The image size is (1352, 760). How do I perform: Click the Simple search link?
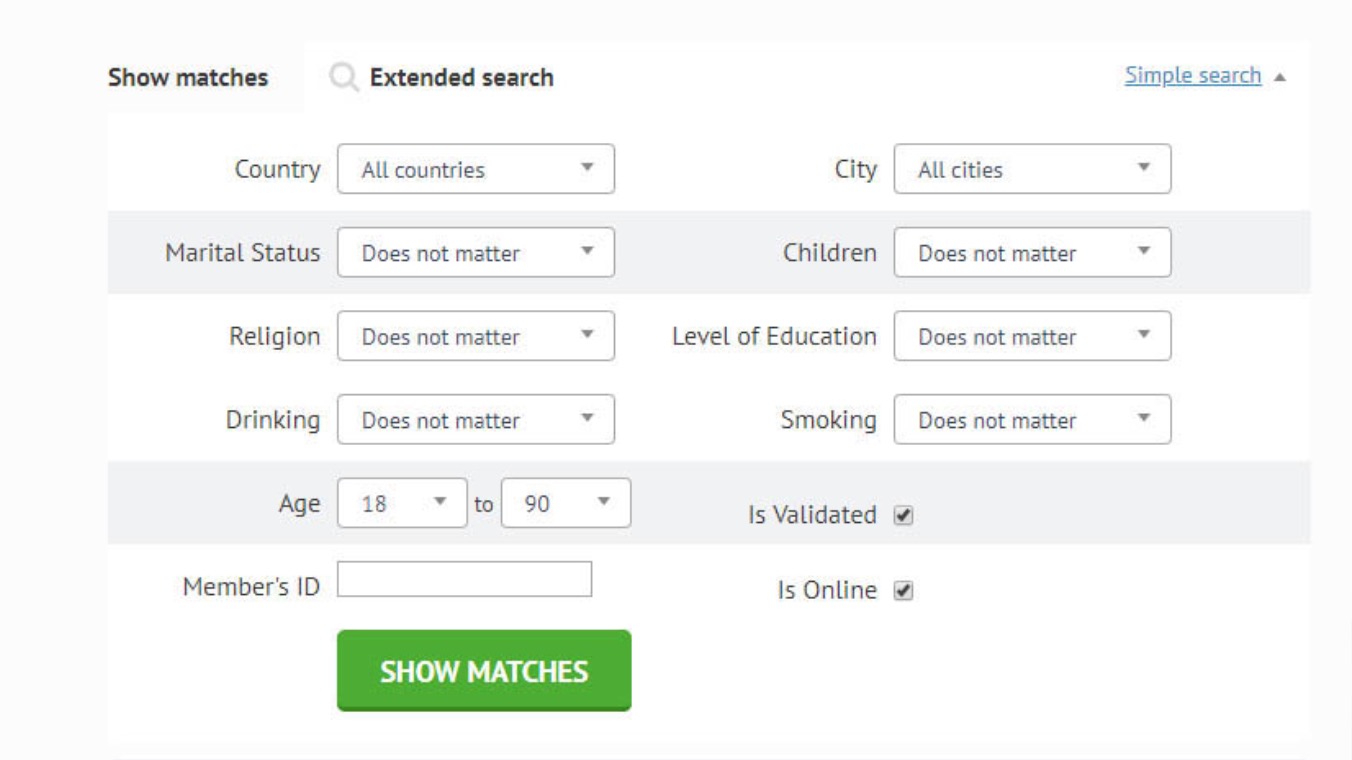tap(1193, 75)
